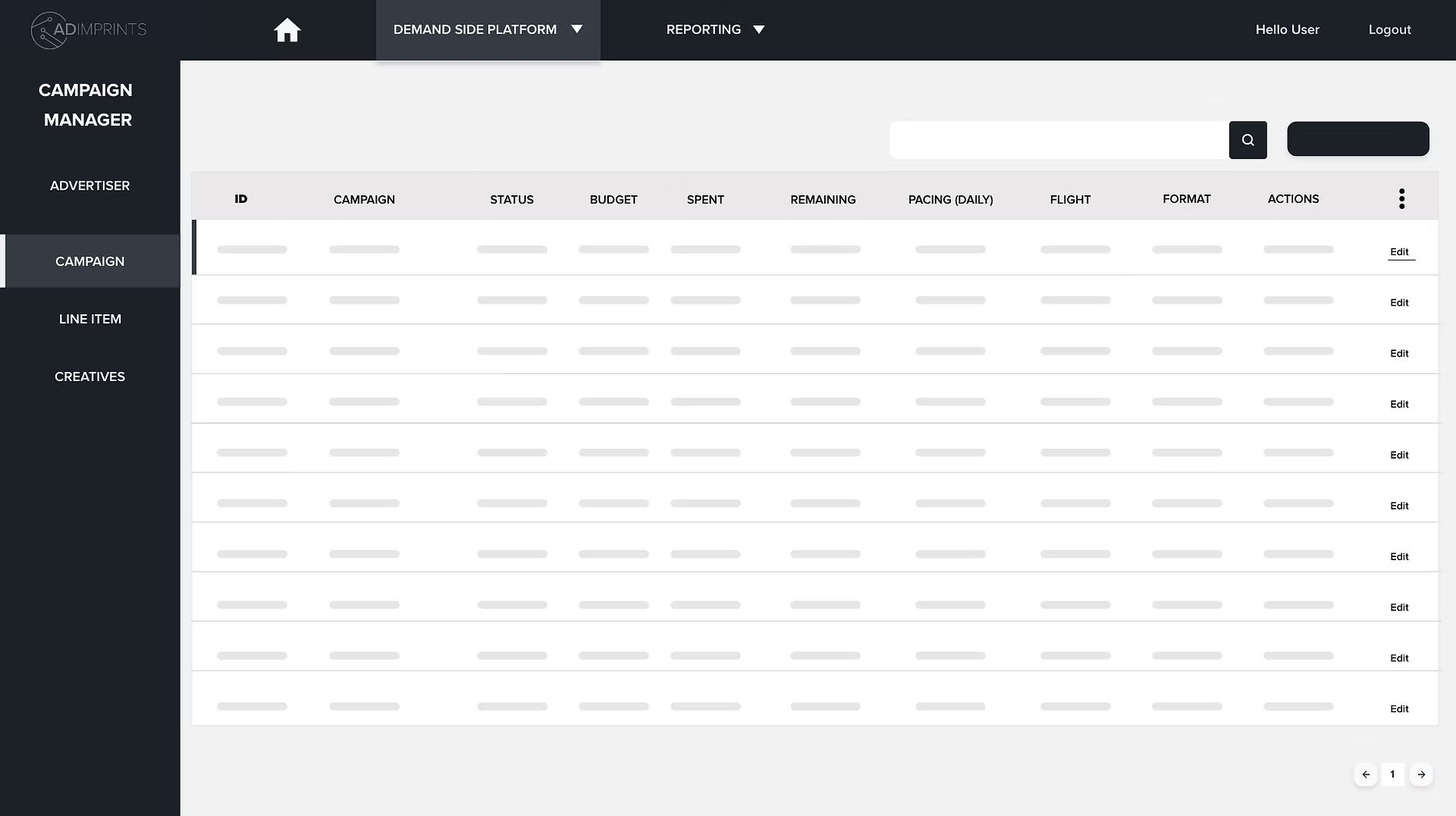This screenshot has height=816, width=1456.
Task: Click the search magnifier button
Action: [1248, 140]
